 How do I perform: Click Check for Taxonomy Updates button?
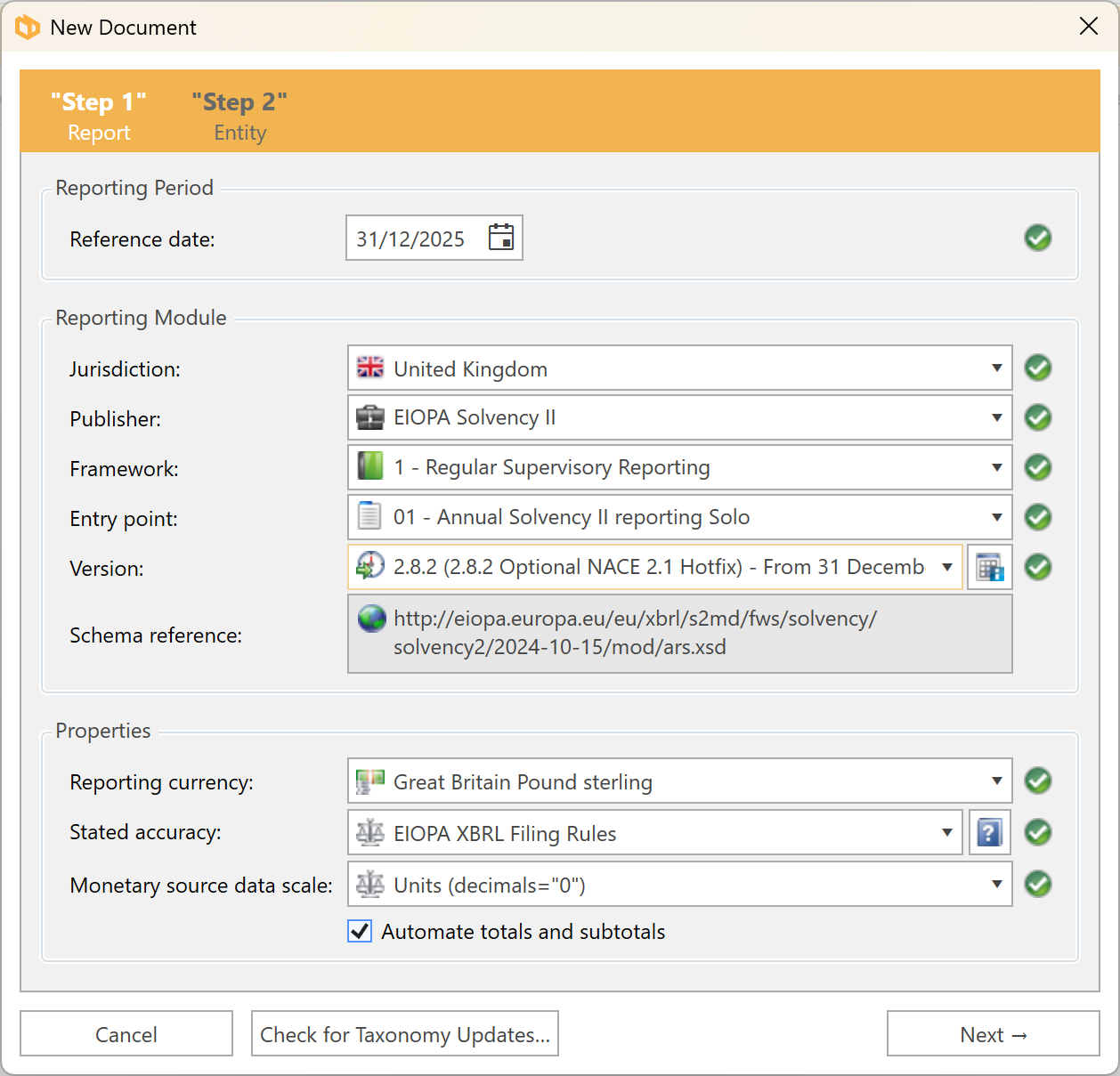click(x=404, y=1034)
